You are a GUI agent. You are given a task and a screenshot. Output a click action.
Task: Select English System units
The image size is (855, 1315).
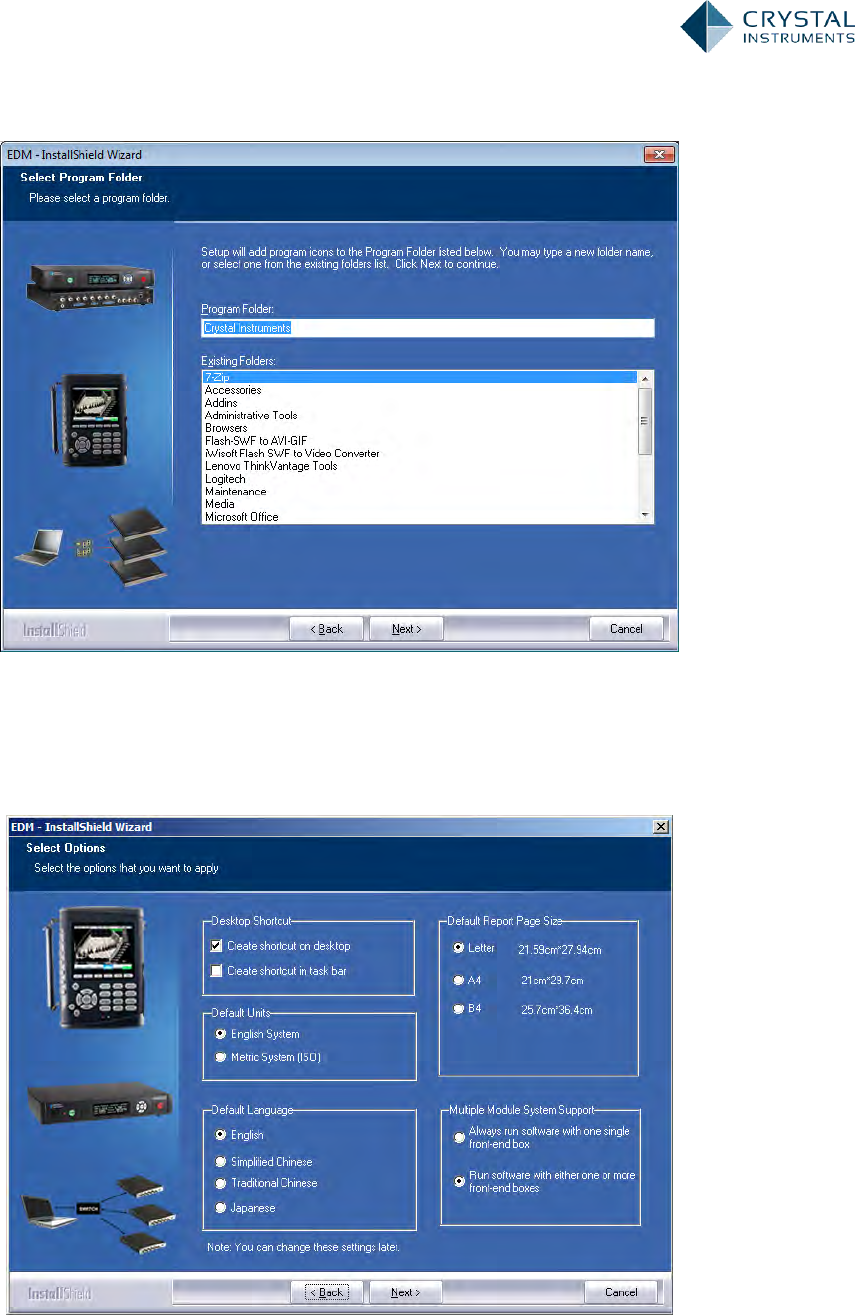[219, 1034]
